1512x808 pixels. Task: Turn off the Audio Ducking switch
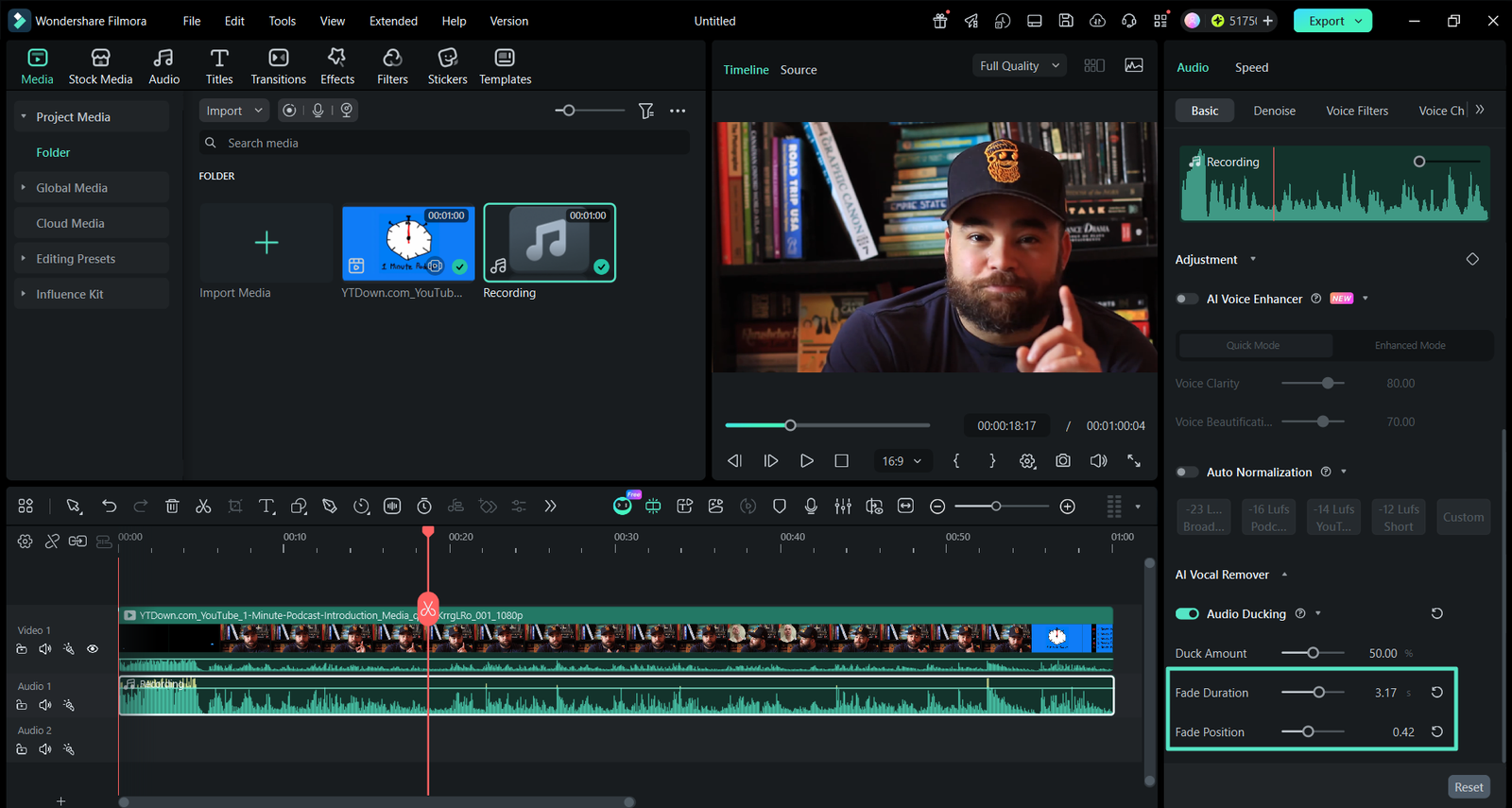[1187, 614]
